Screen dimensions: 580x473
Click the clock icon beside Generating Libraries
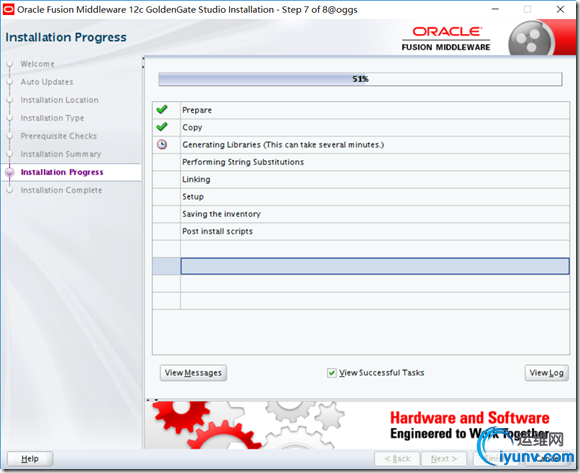click(162, 144)
